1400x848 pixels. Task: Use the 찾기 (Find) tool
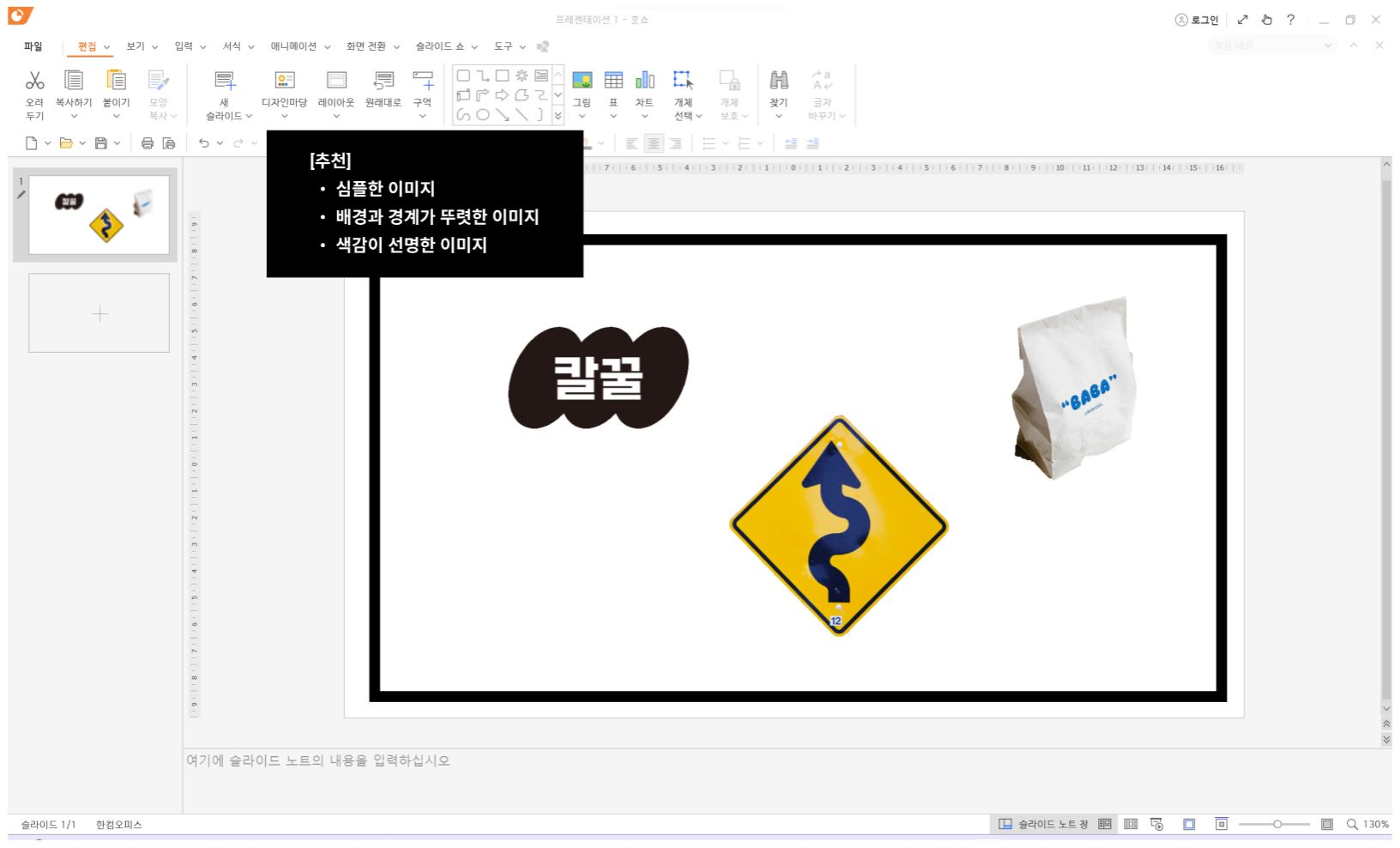point(778,86)
